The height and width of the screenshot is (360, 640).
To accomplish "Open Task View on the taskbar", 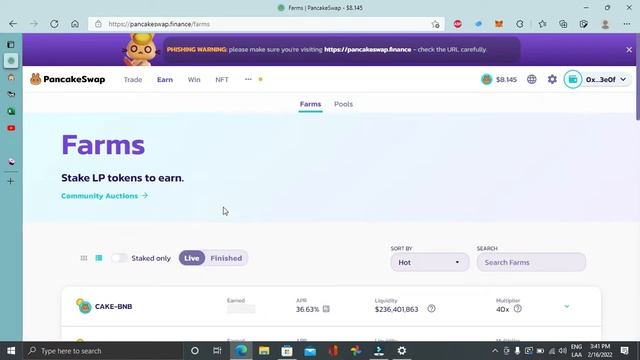I will pyautogui.click(x=217, y=351).
